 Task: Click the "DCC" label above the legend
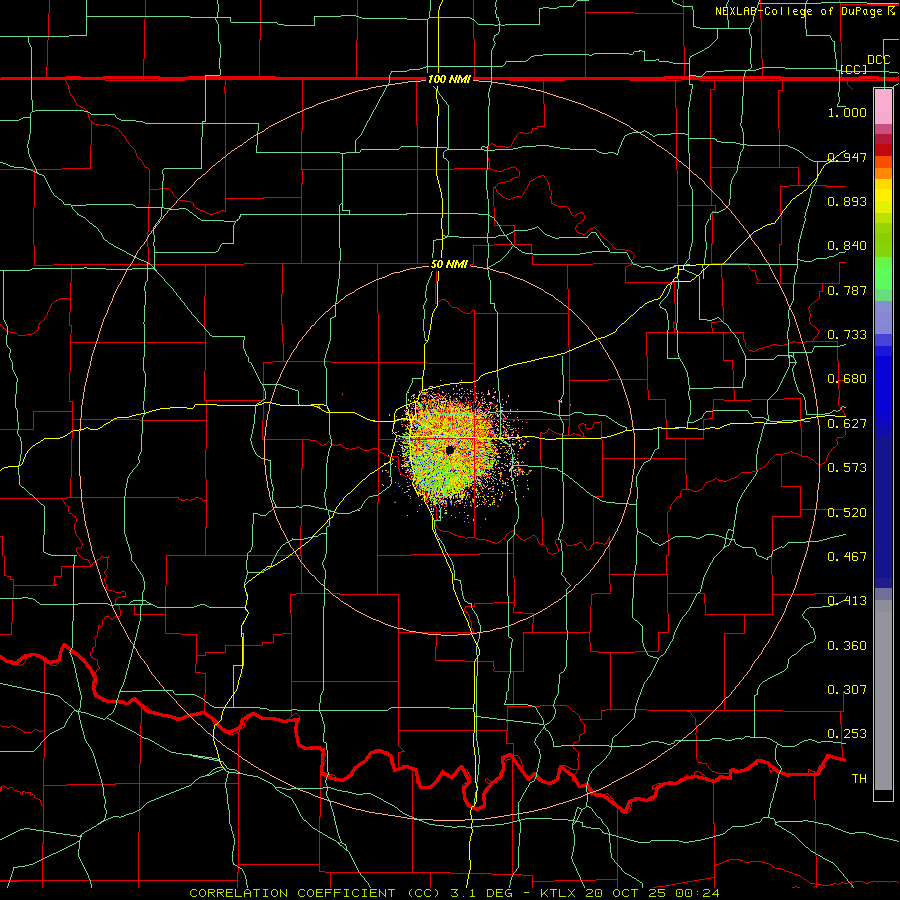pyautogui.click(x=878, y=60)
